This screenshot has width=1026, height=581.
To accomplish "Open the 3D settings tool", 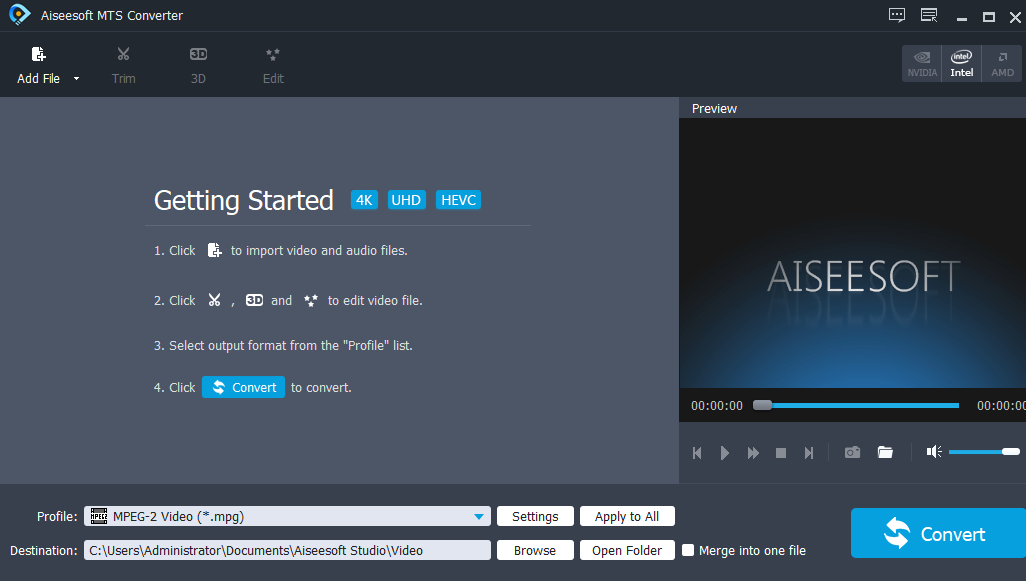I will 198,66.
